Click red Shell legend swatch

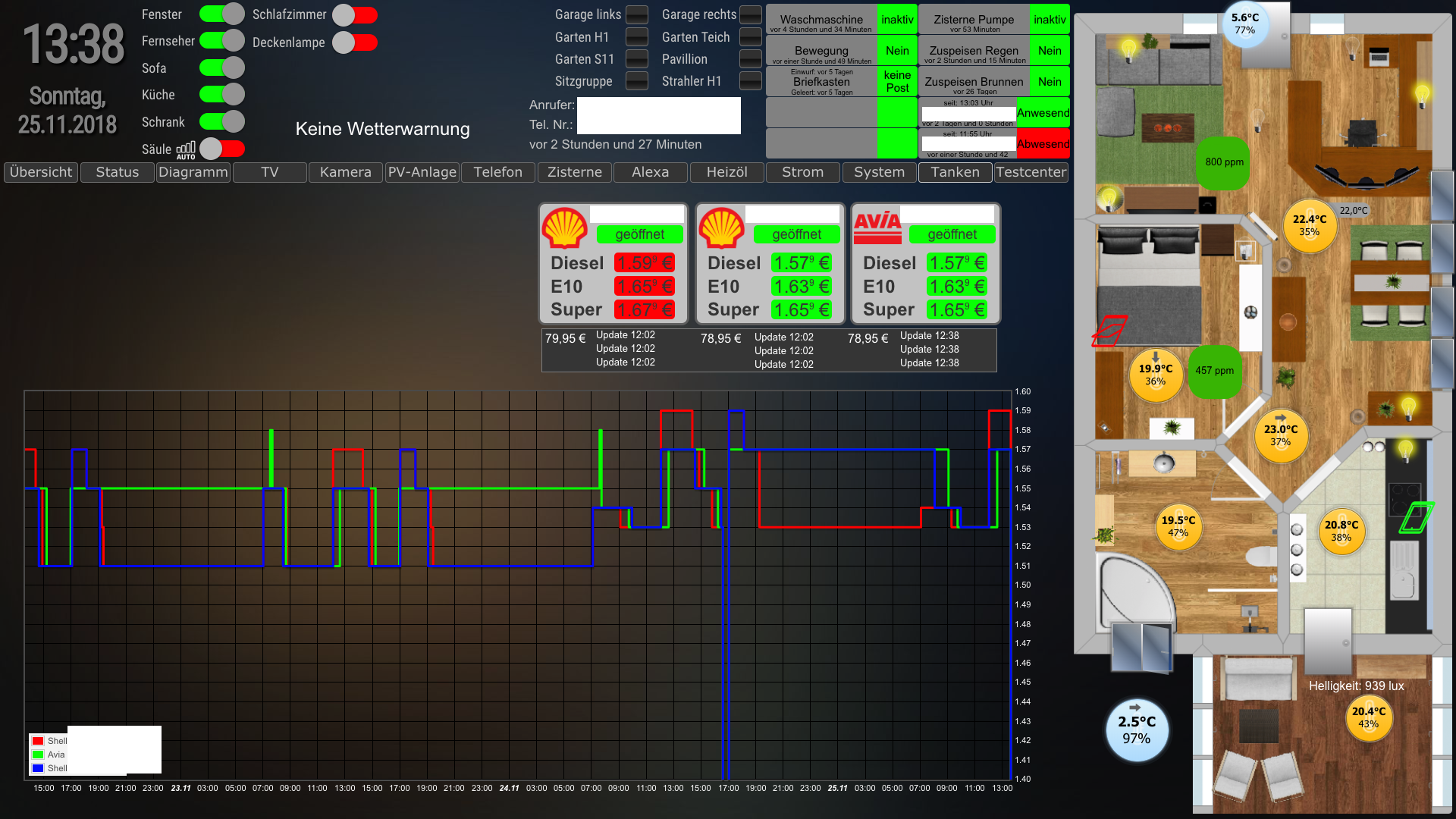pyautogui.click(x=38, y=741)
